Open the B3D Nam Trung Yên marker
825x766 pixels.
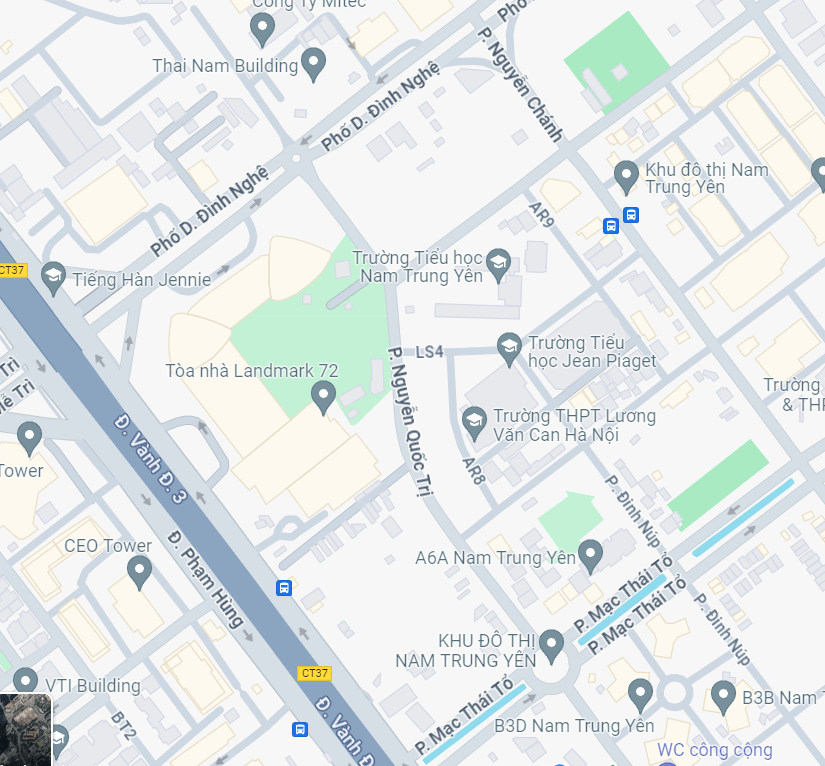click(640, 696)
